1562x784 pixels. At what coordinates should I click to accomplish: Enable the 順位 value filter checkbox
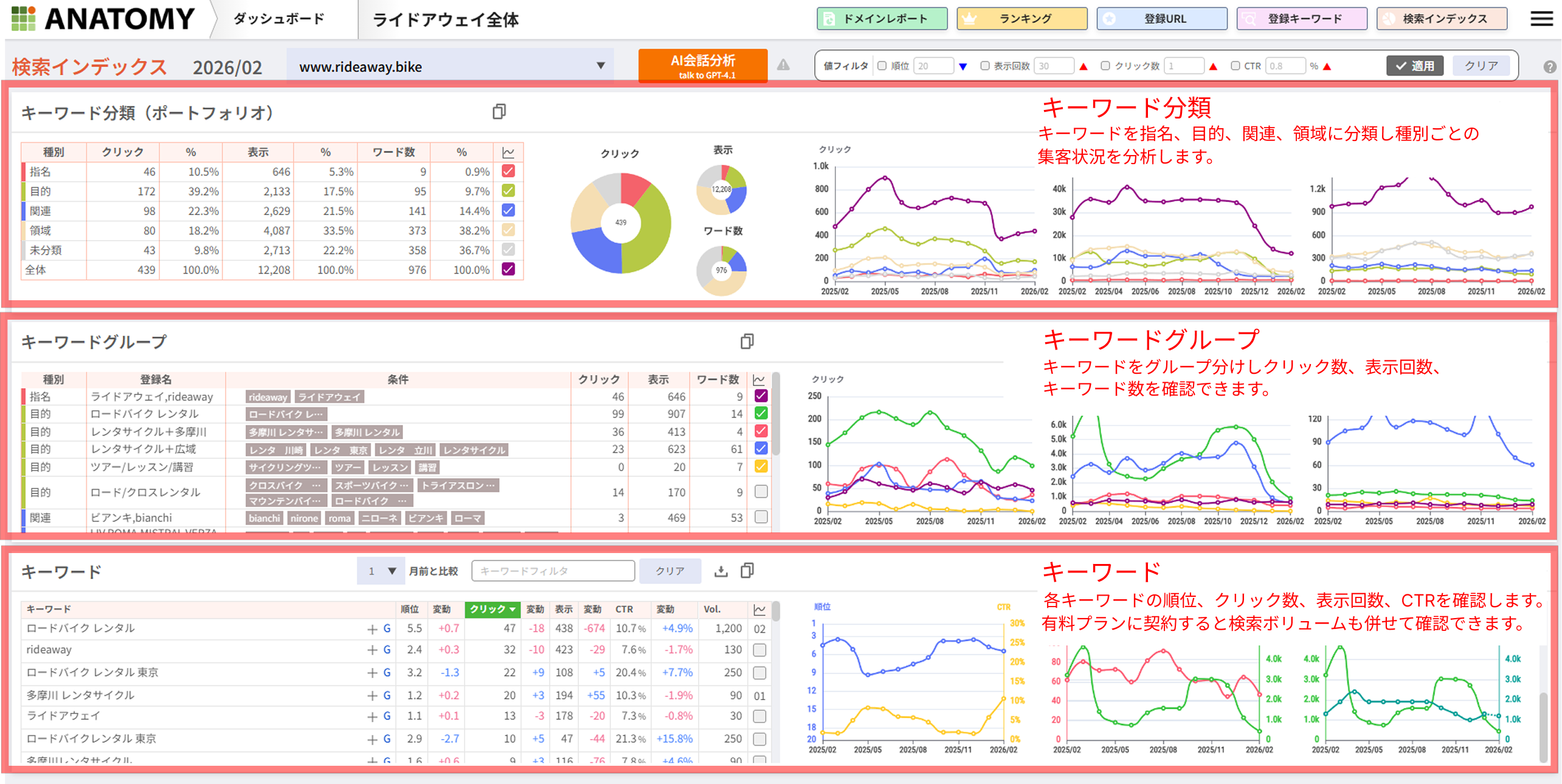[x=882, y=66]
